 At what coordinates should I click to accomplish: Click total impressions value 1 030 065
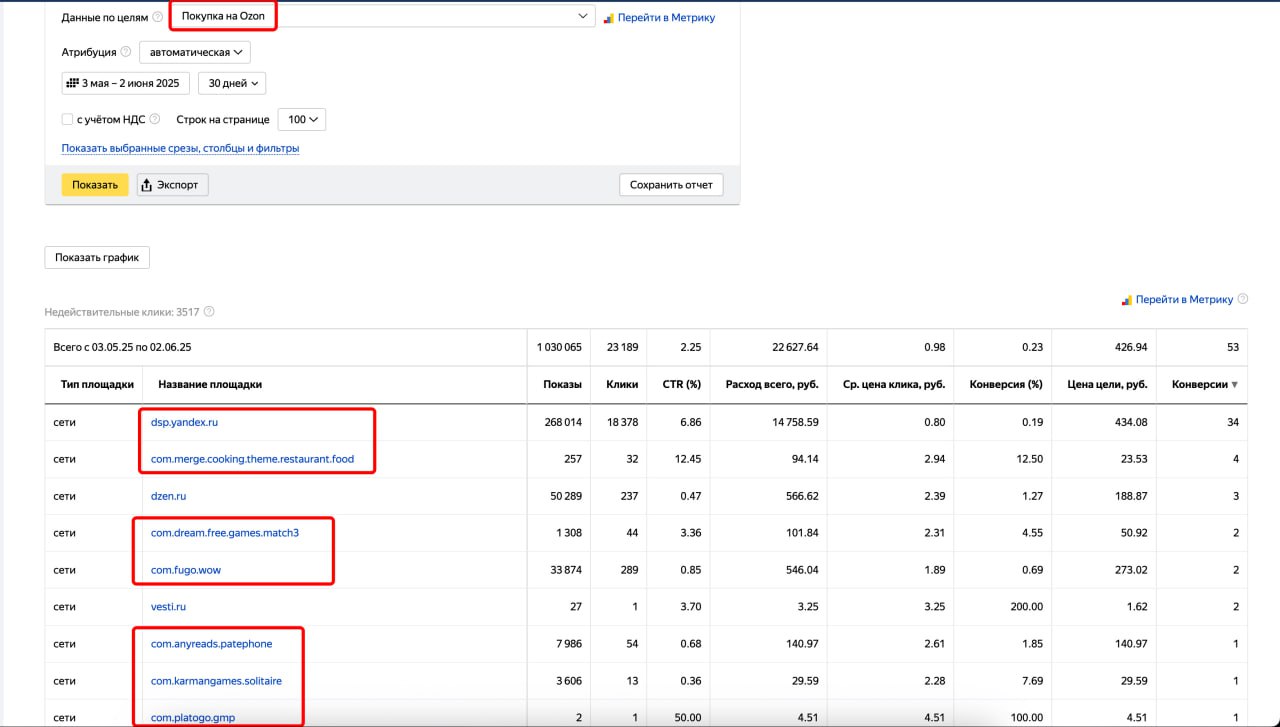coord(559,347)
